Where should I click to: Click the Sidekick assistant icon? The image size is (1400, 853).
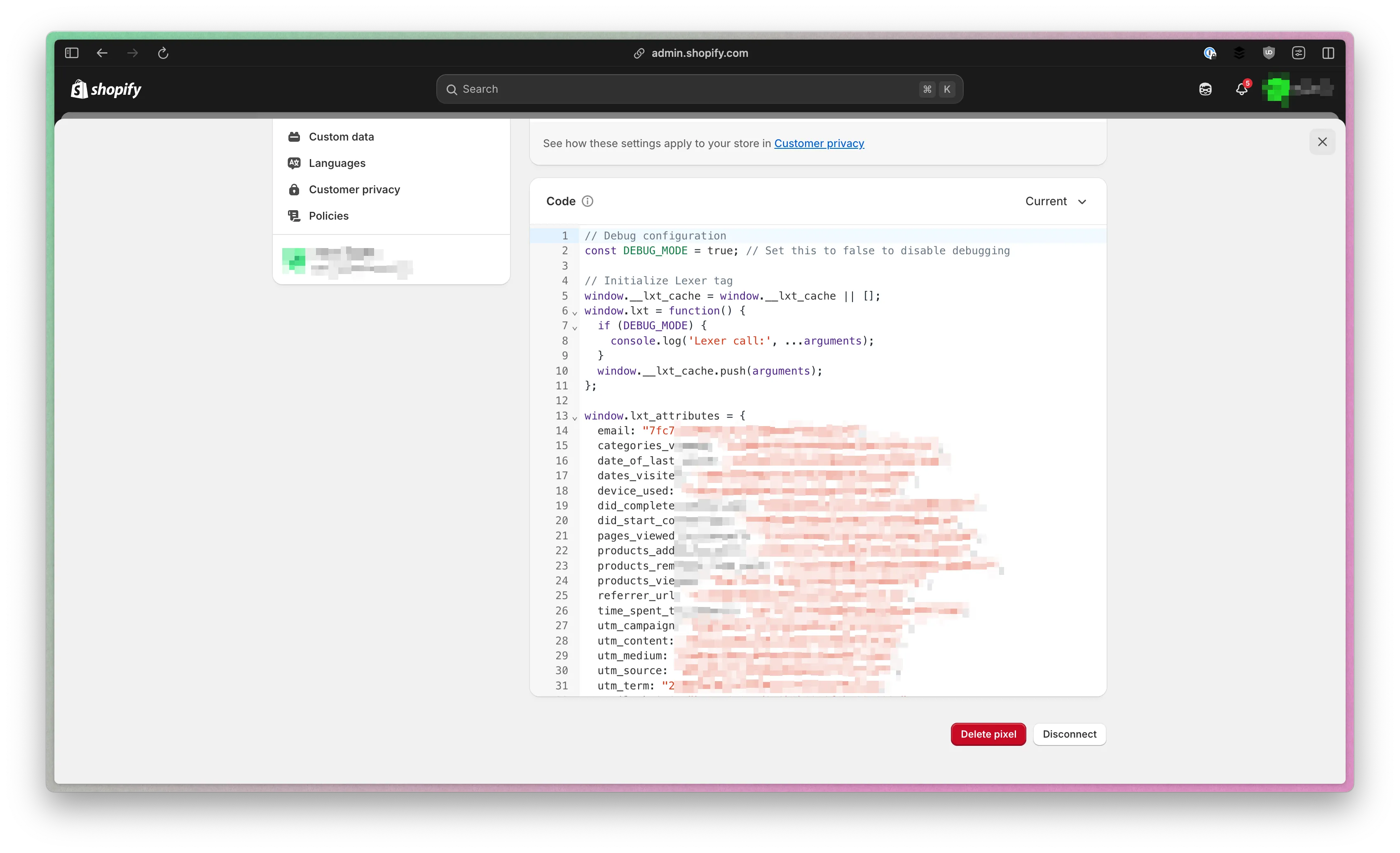click(1205, 89)
